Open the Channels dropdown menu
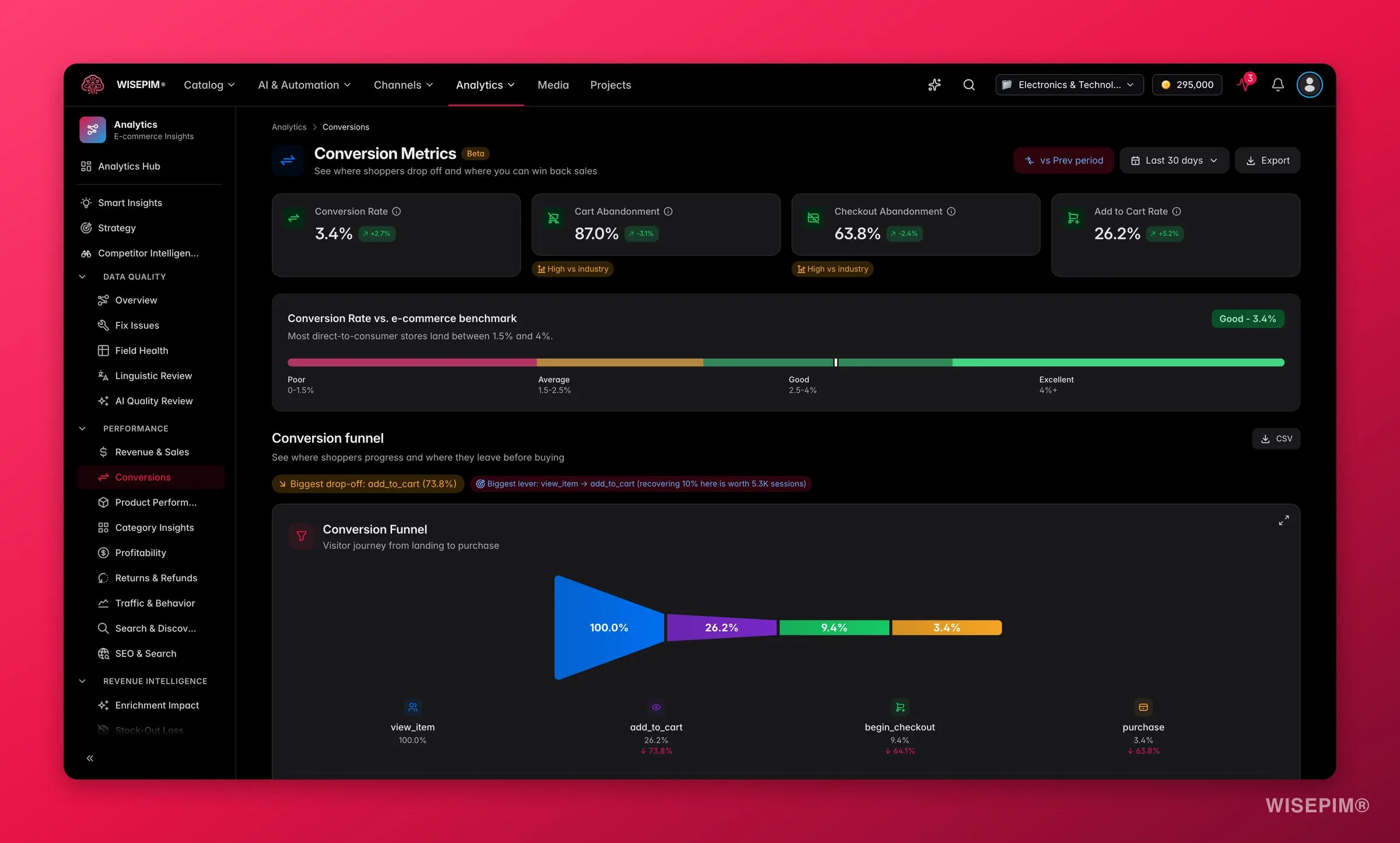 click(x=404, y=85)
